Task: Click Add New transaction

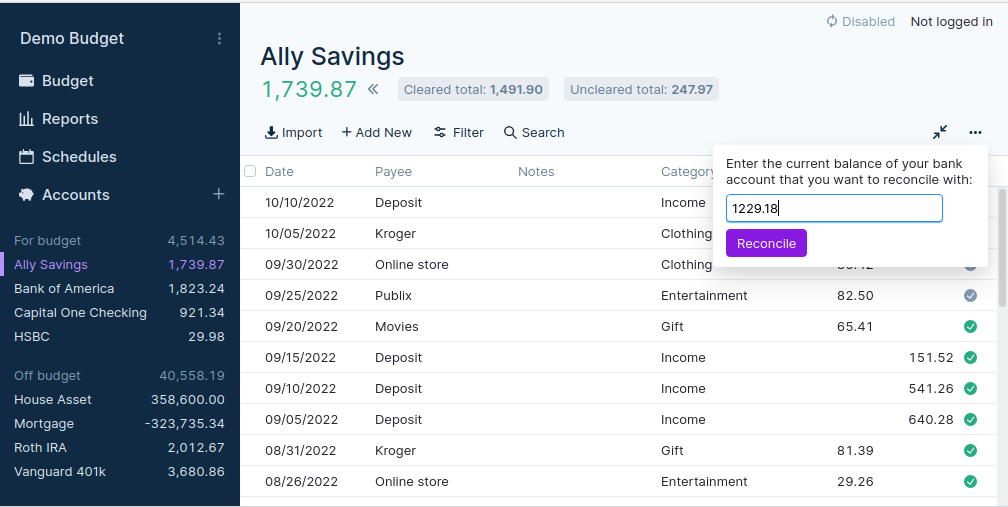Action: pyautogui.click(x=376, y=132)
